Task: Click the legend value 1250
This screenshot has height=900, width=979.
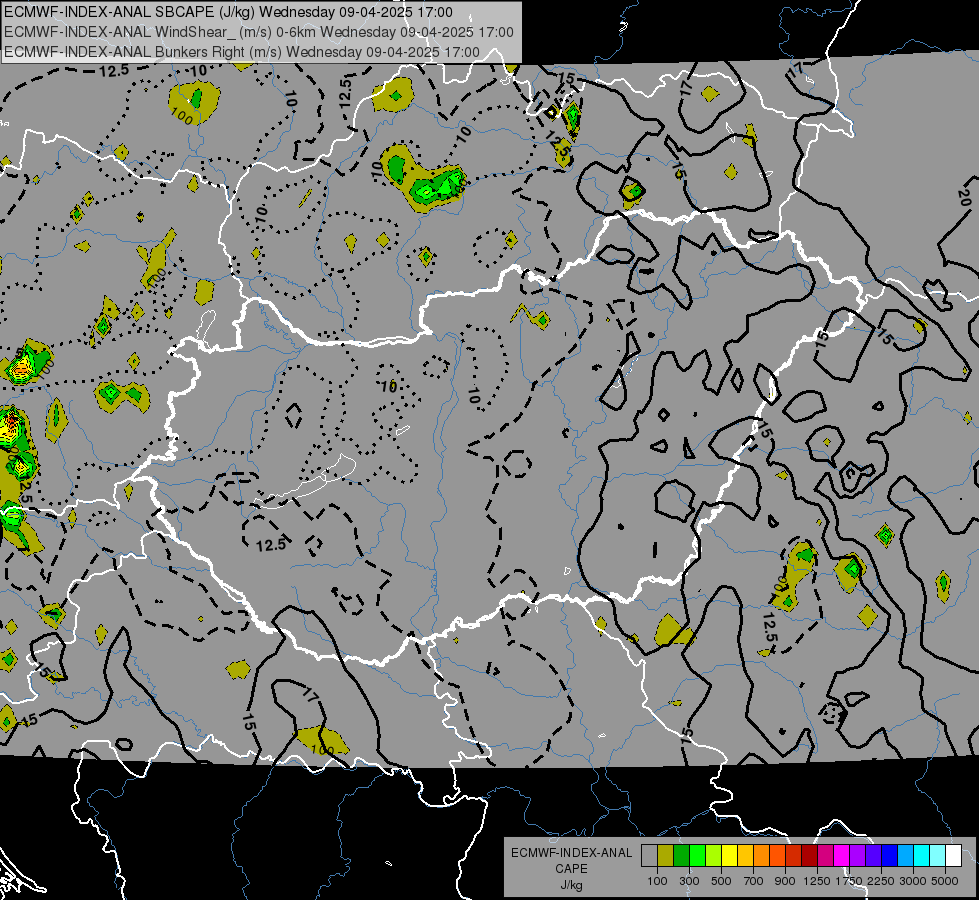Action: pyautogui.click(x=817, y=881)
